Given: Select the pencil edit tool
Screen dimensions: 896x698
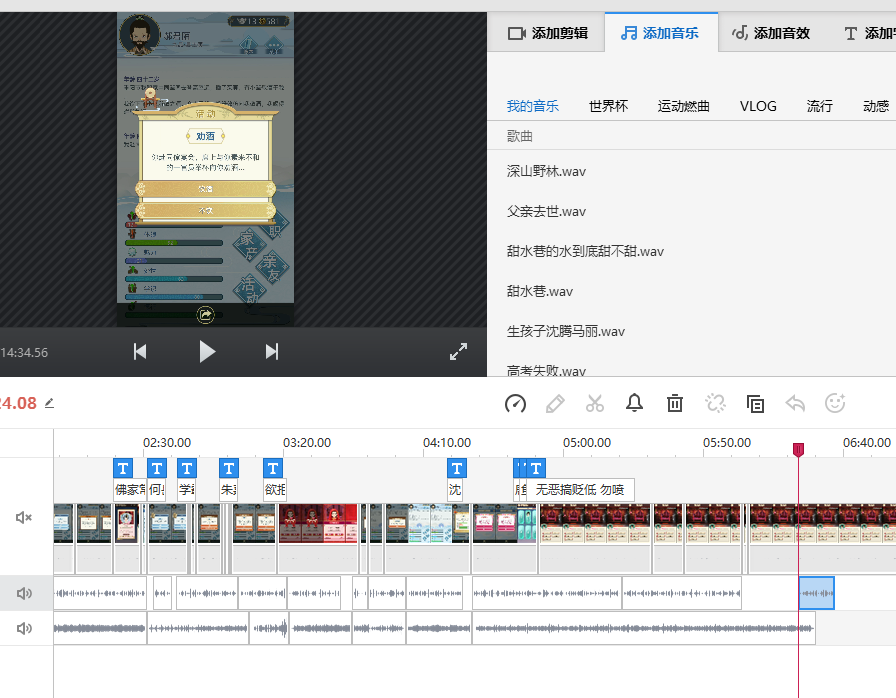Looking at the screenshot, I should [x=555, y=404].
